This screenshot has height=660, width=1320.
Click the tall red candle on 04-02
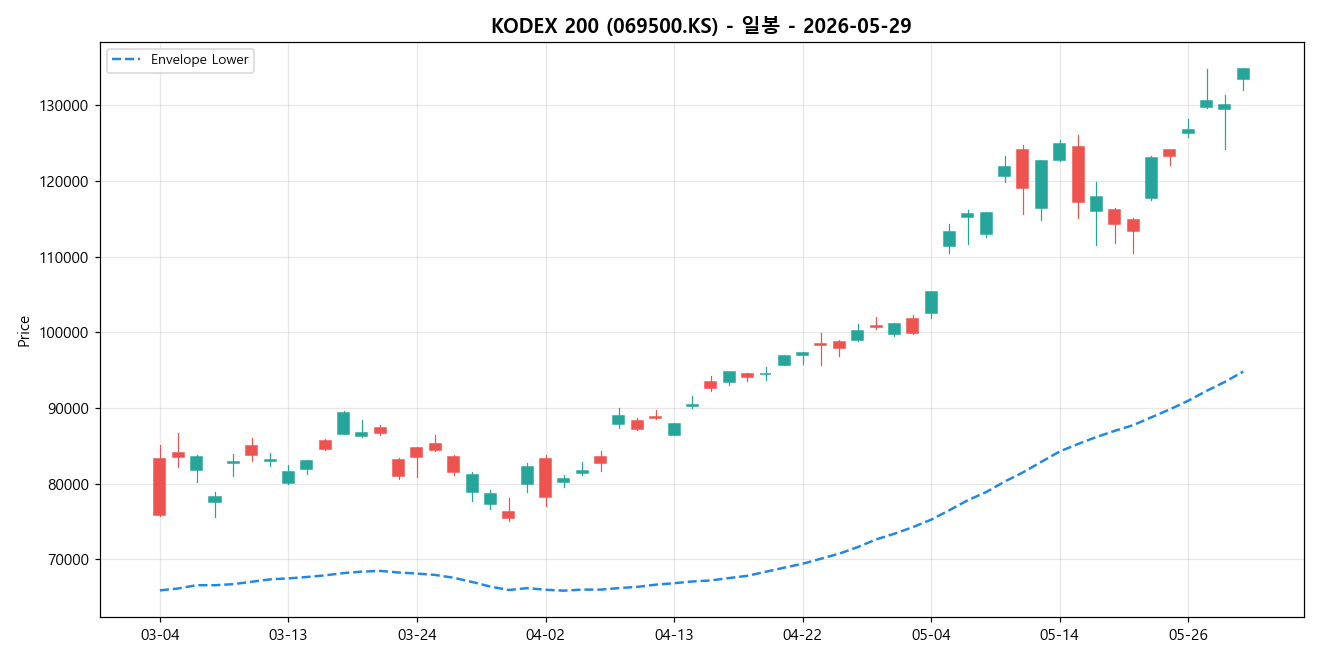pos(545,478)
